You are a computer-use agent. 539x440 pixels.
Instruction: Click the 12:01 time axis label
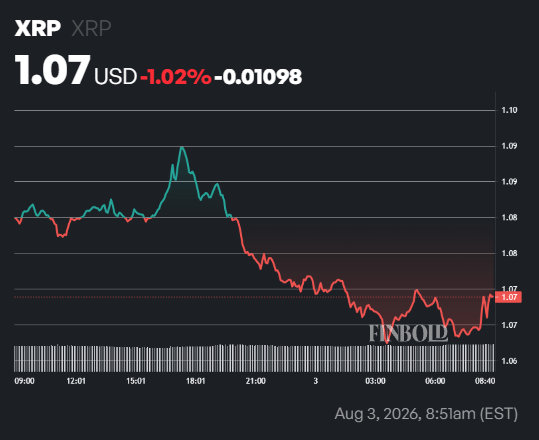coord(76,381)
